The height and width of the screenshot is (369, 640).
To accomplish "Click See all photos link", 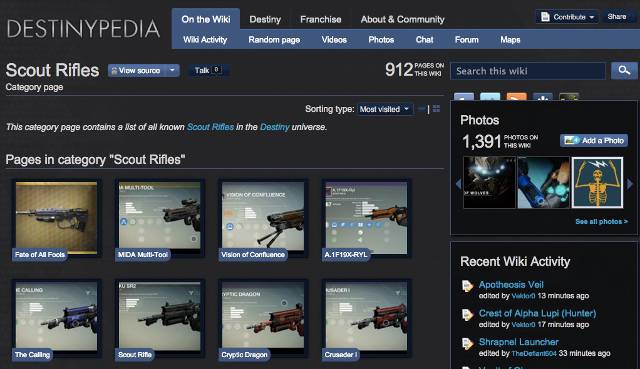I will click(x=601, y=221).
